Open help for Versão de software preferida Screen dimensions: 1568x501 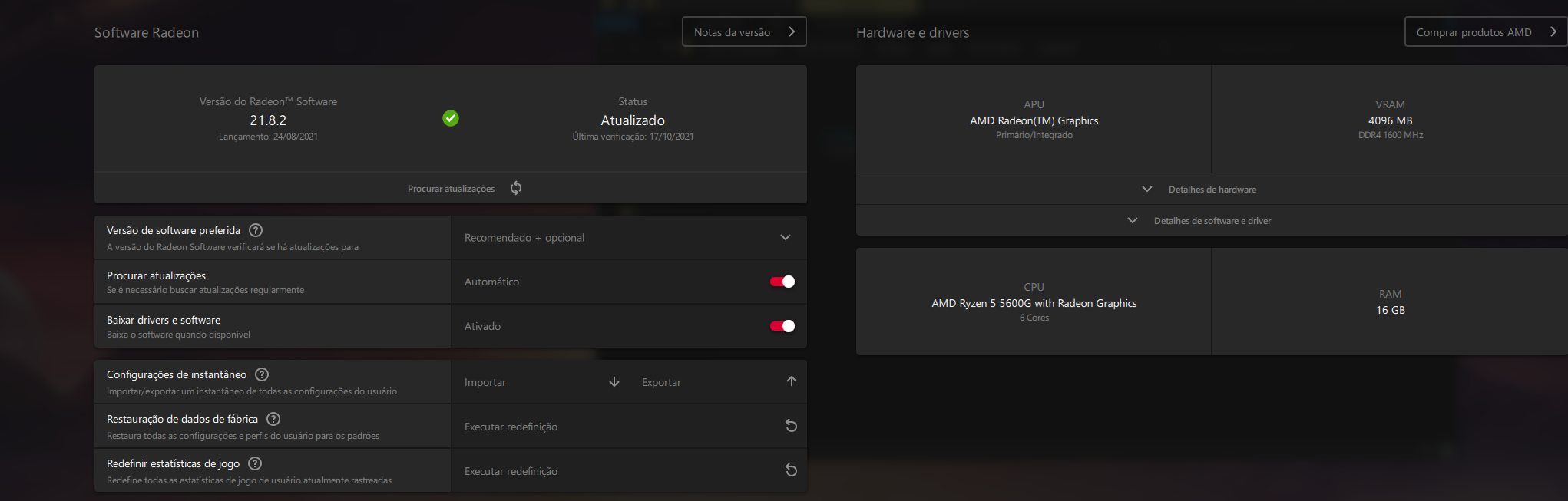256,230
